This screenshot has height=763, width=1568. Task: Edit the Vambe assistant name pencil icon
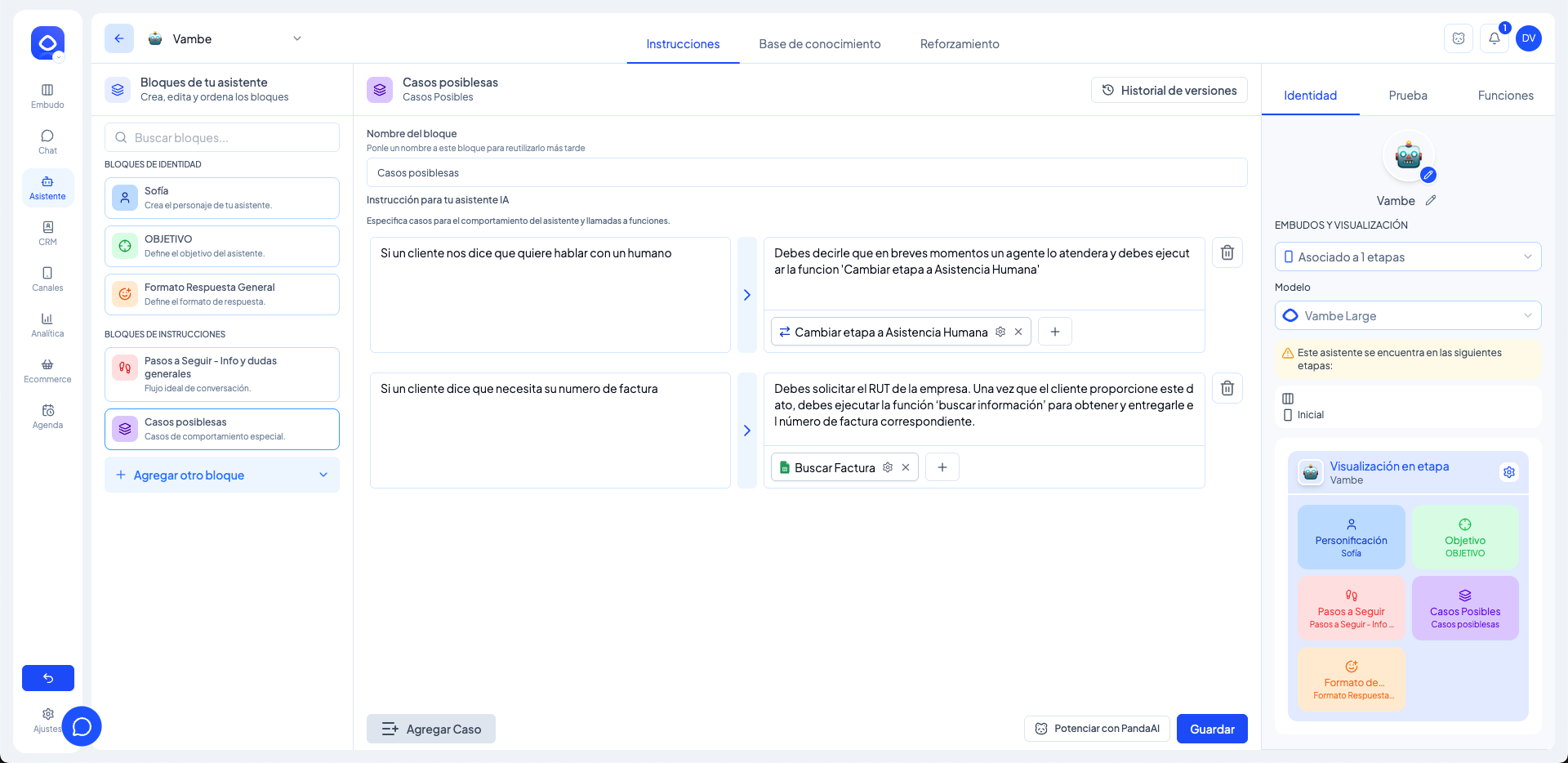point(1431,200)
